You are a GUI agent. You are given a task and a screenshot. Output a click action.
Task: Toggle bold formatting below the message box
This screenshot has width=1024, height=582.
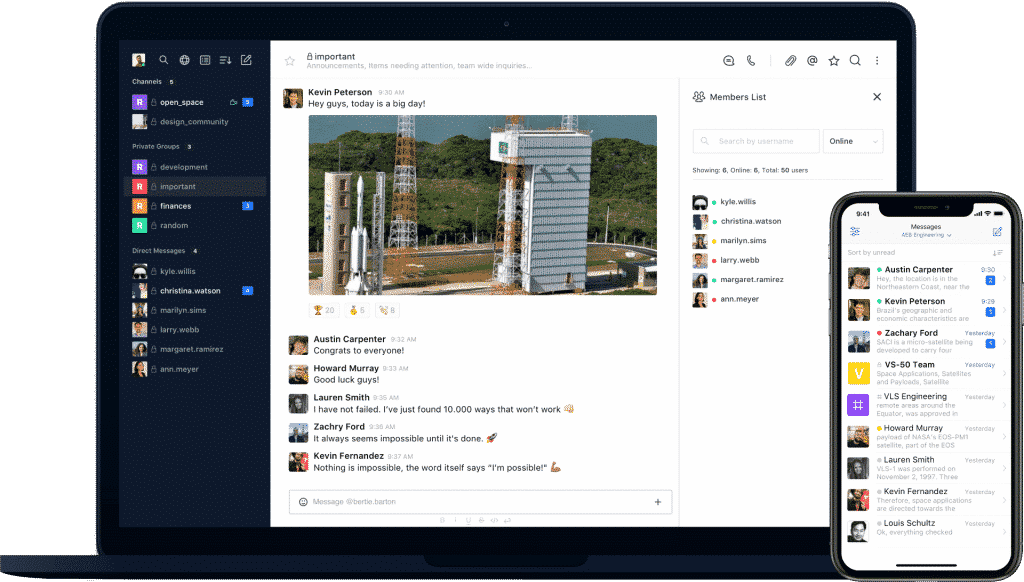click(441, 521)
